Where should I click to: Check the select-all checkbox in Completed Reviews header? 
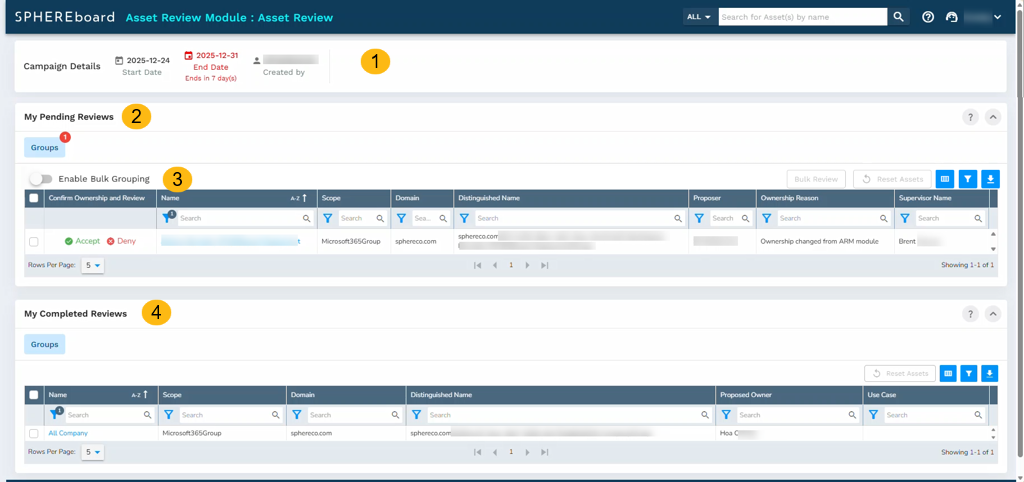(x=34, y=394)
